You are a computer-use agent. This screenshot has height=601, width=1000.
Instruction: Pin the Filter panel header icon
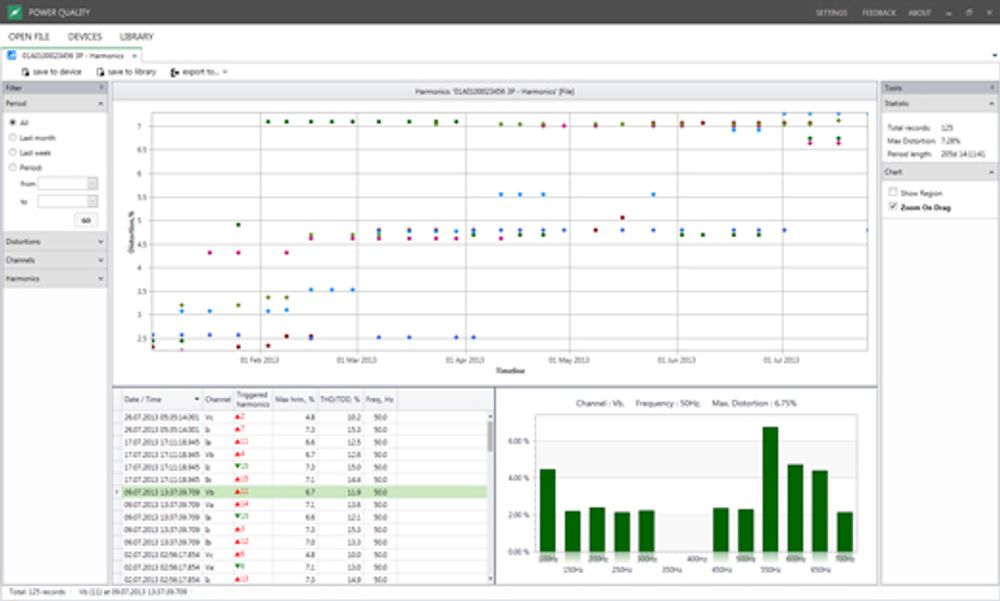click(101, 87)
